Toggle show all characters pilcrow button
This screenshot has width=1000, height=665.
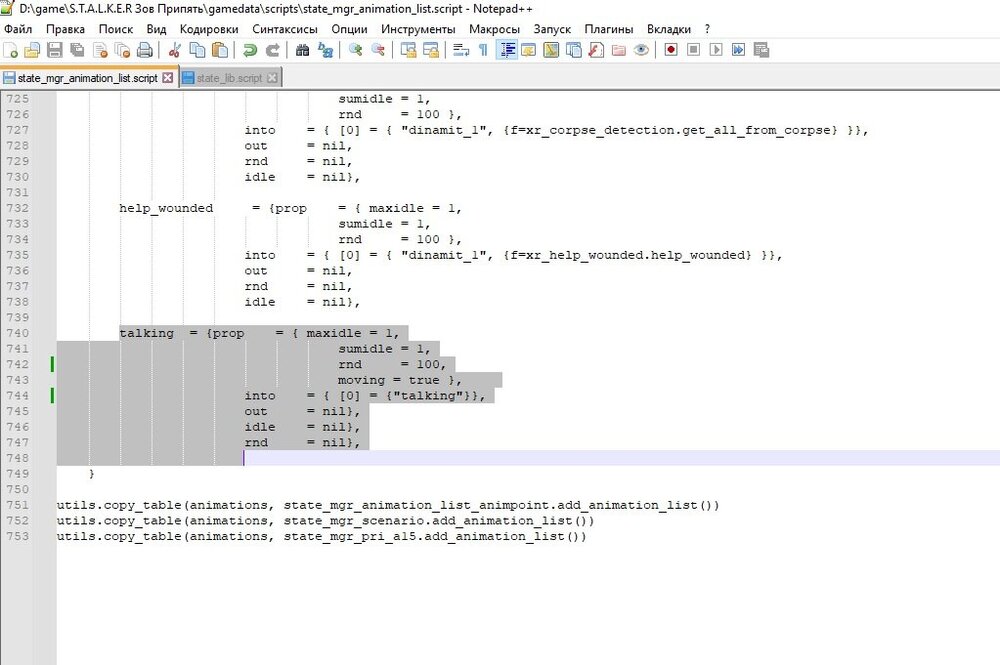[483, 50]
